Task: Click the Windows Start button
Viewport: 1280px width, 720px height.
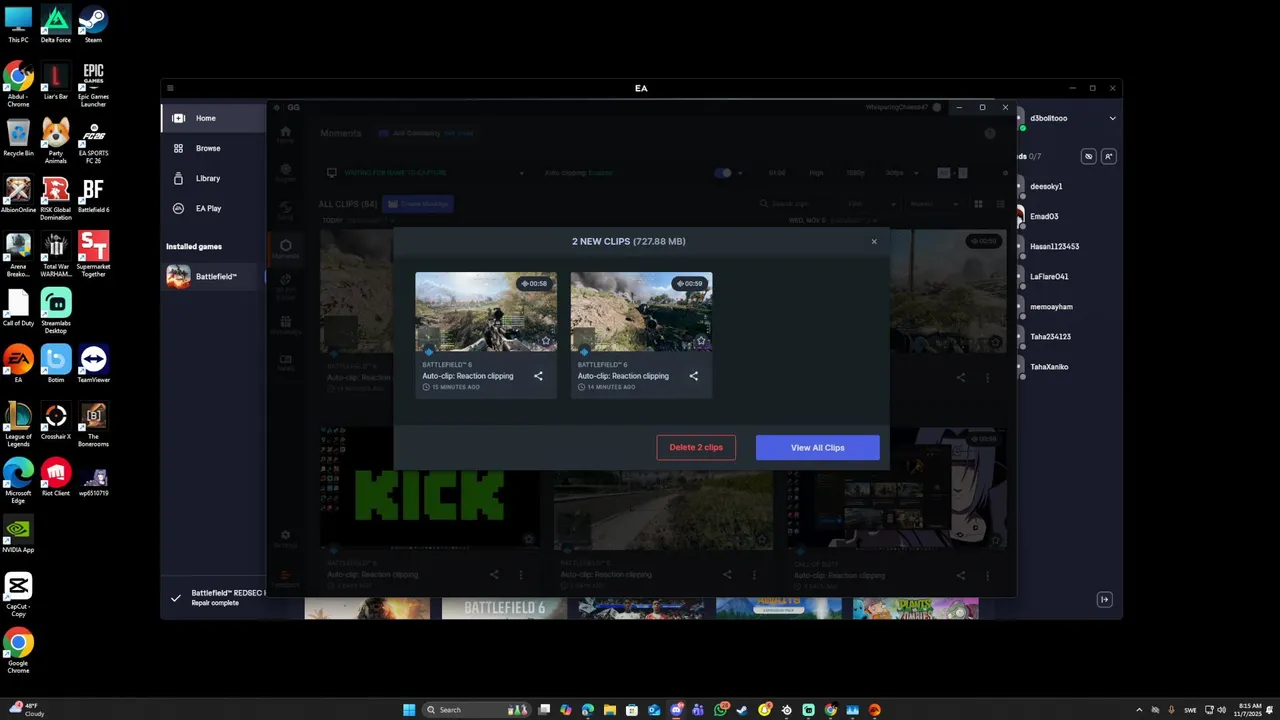Action: pyautogui.click(x=409, y=710)
